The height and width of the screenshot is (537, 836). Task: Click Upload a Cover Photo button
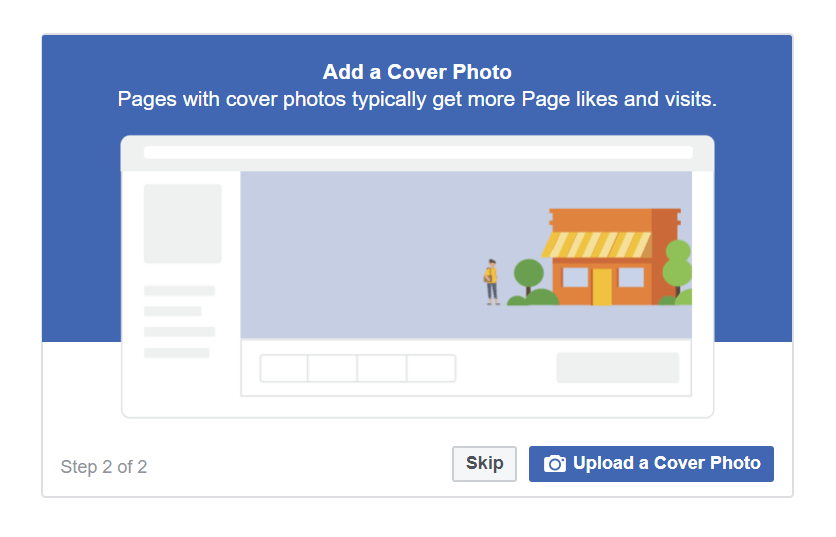tap(651, 463)
